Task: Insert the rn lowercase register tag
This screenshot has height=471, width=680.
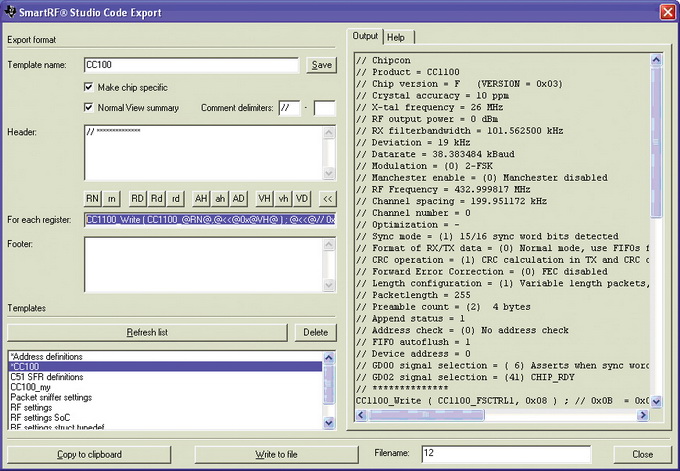Action: [x=111, y=199]
